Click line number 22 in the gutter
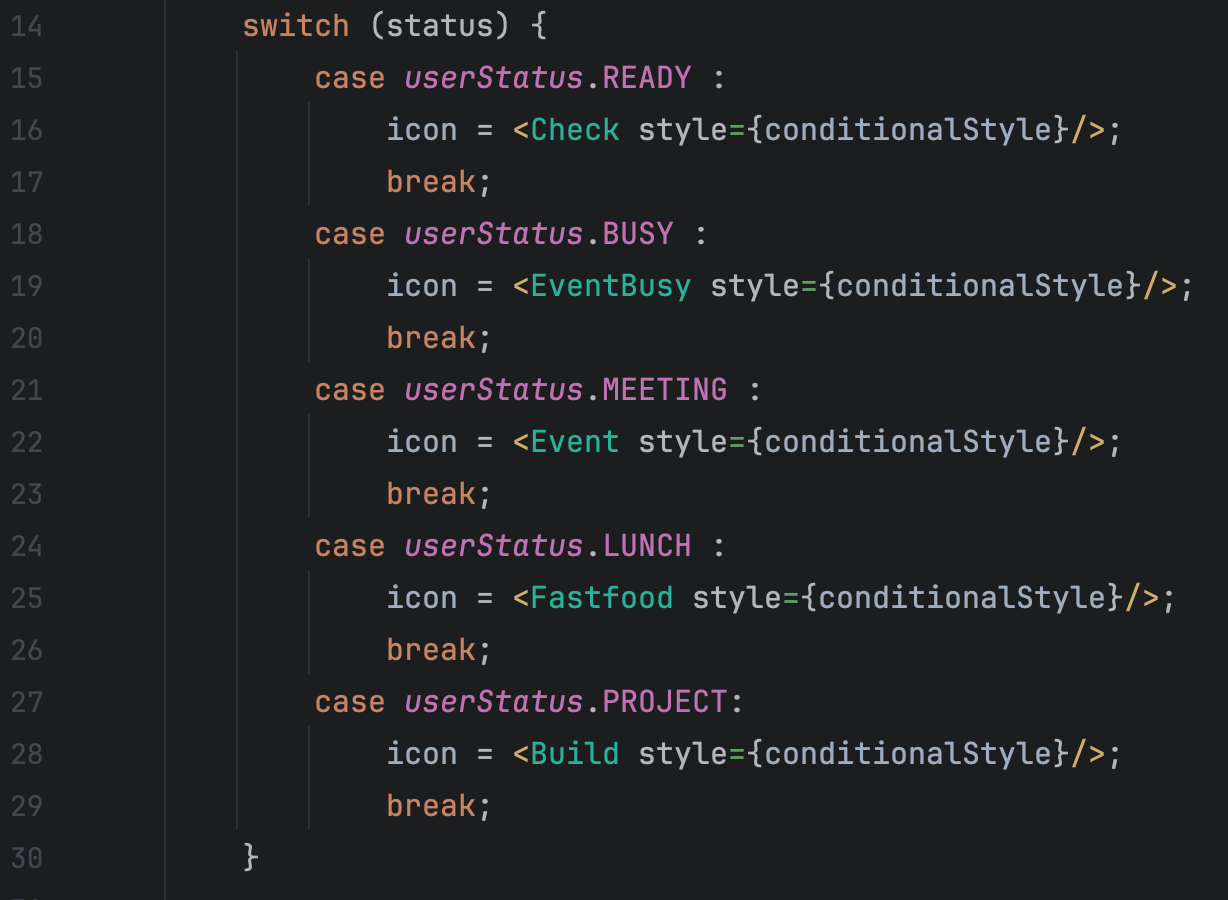1228x900 pixels. [x=26, y=441]
